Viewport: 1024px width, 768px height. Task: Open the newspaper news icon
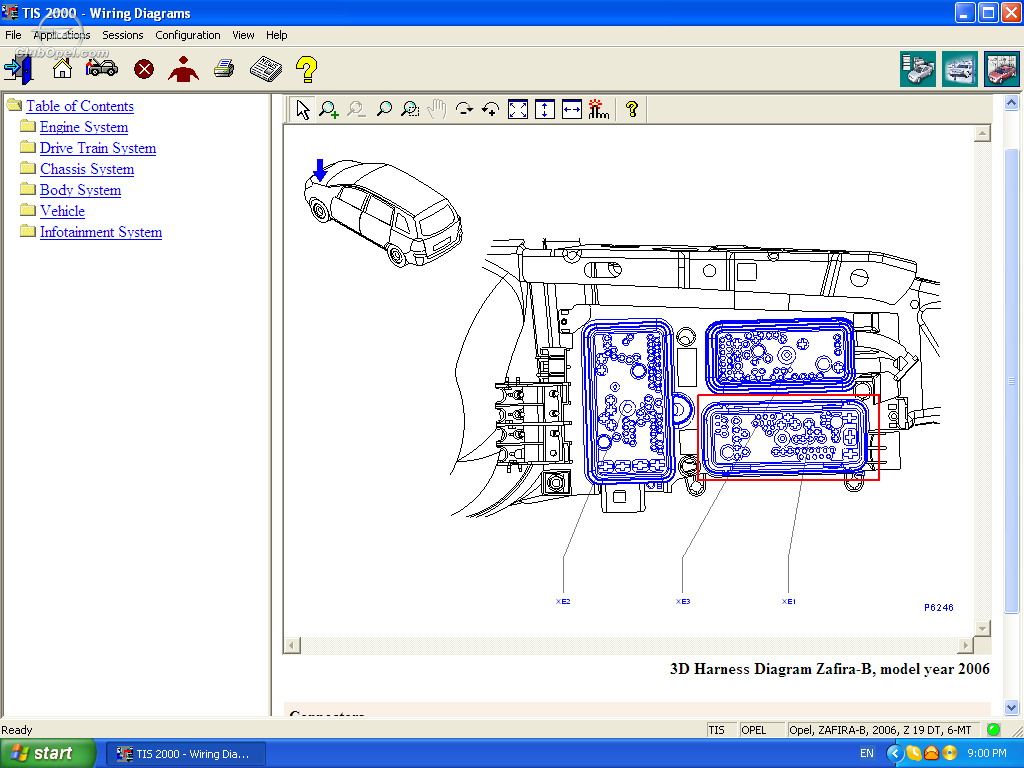click(x=266, y=68)
